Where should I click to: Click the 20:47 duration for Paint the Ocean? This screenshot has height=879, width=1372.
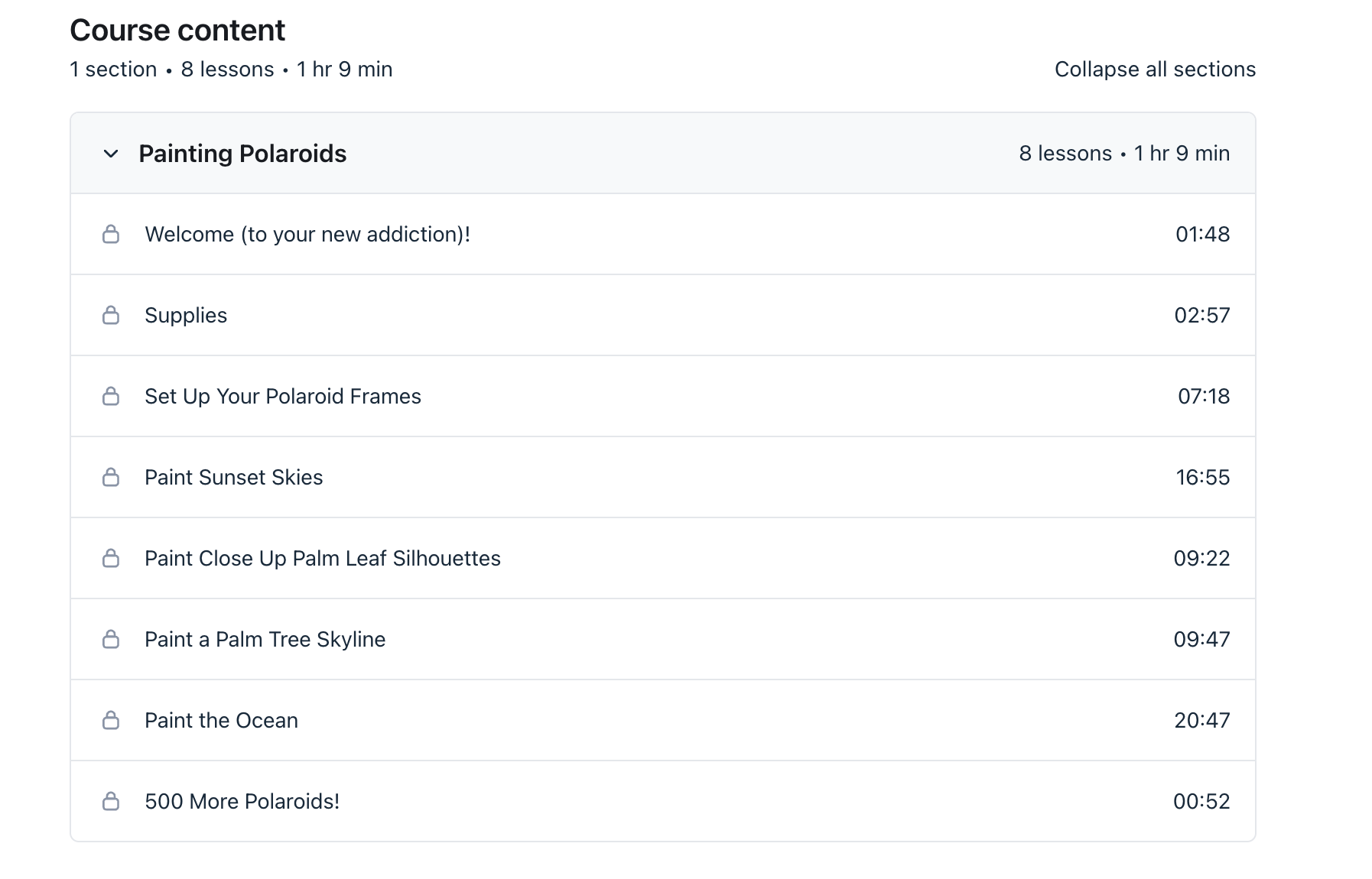pos(1202,720)
